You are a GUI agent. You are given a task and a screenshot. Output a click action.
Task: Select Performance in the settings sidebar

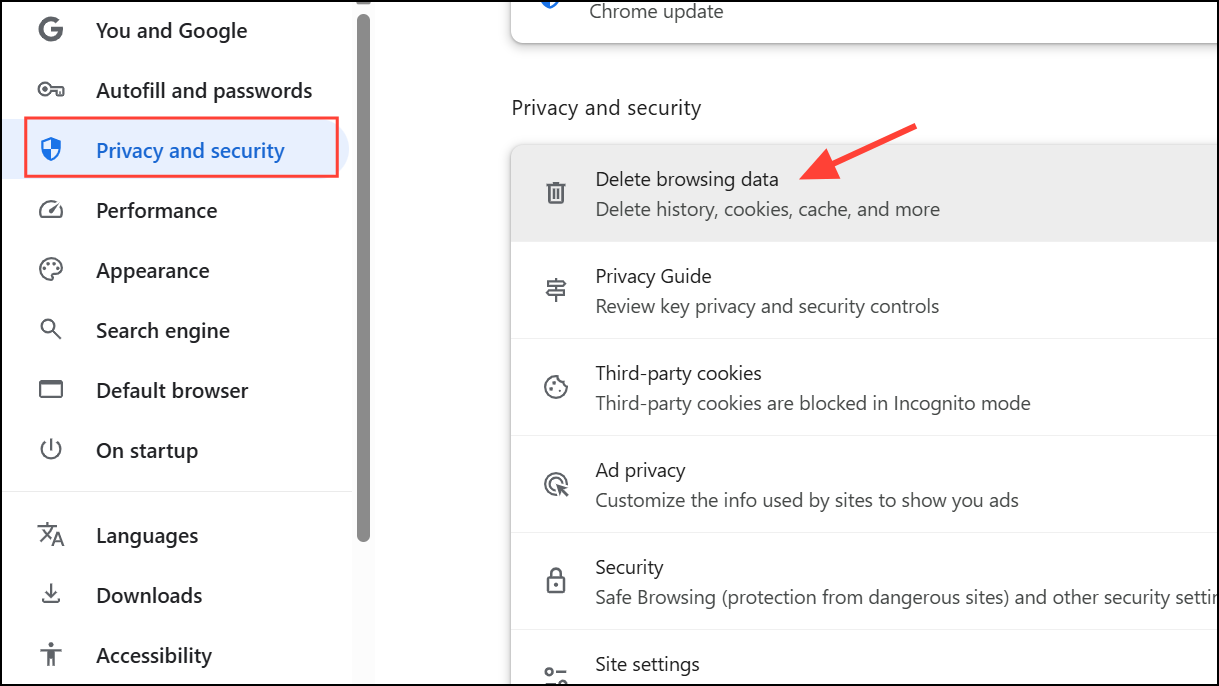coord(156,211)
